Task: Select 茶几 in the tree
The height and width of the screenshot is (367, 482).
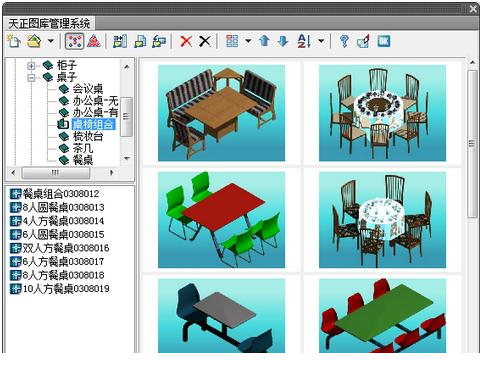Action: (83, 148)
